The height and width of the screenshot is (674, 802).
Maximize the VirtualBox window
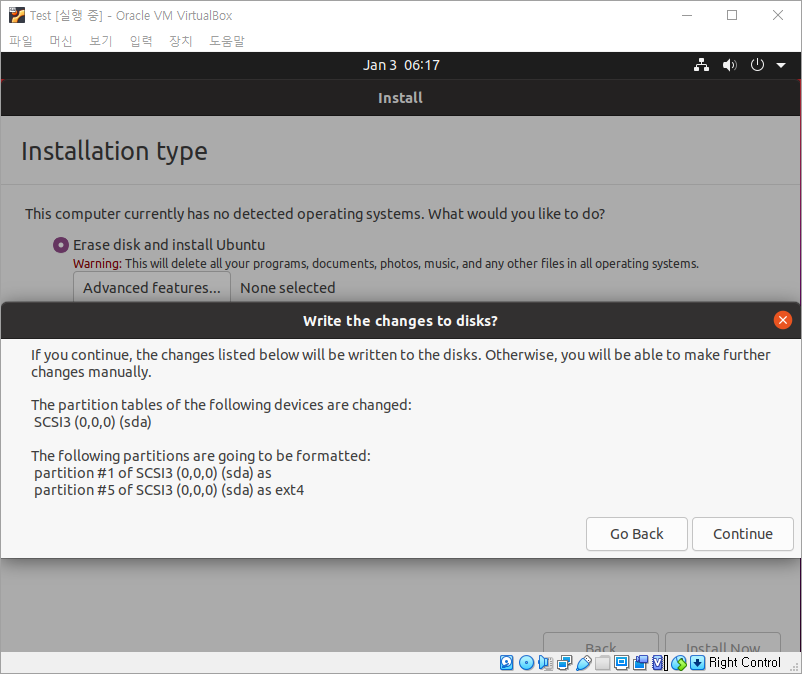coord(732,15)
